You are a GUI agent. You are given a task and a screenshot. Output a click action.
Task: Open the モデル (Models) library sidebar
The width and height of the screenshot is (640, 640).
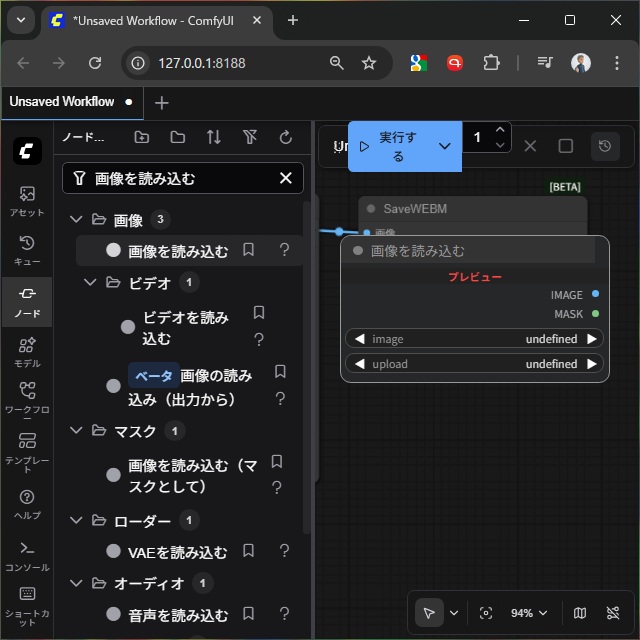[x=27, y=351]
